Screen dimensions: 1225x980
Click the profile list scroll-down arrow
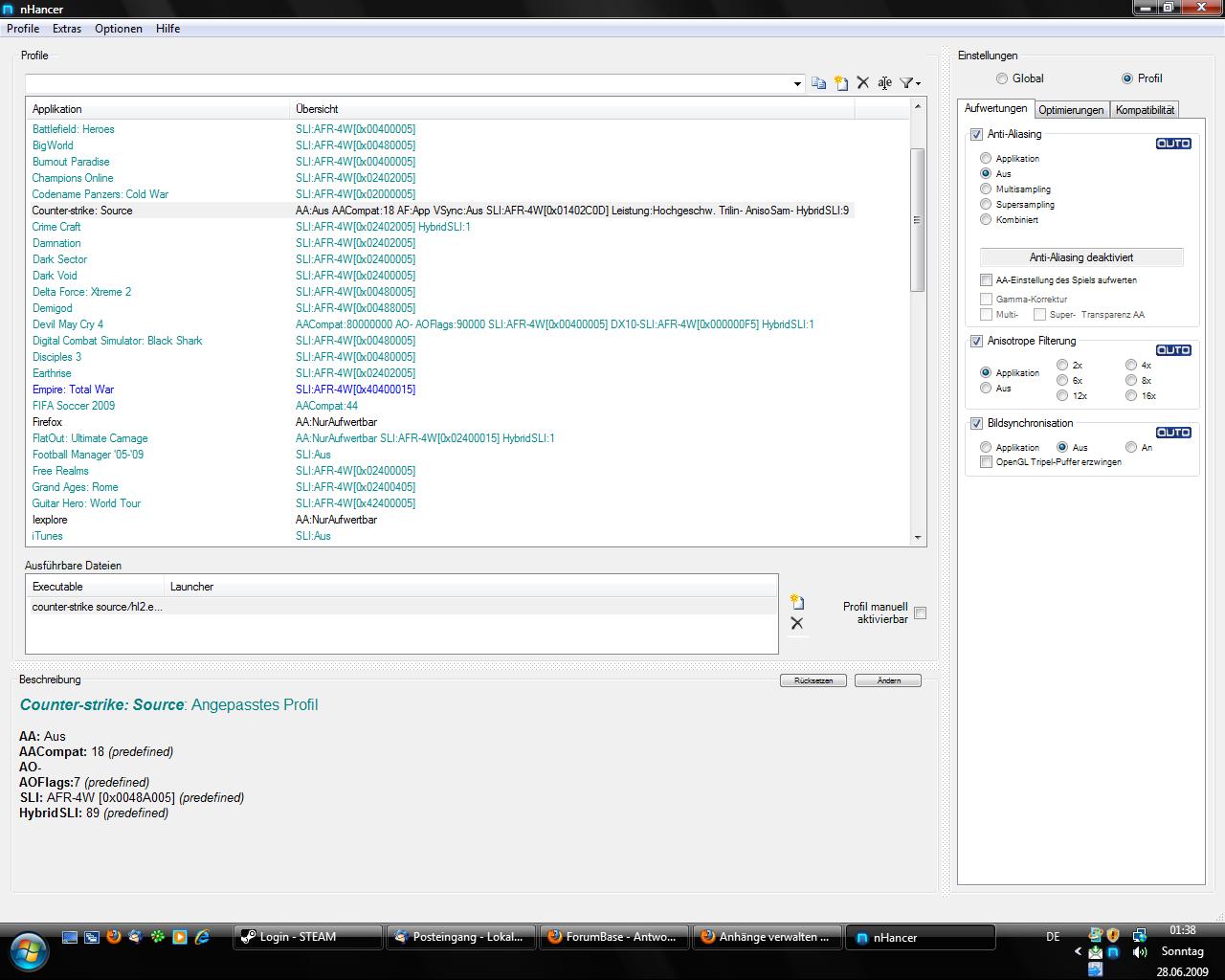[x=918, y=538]
